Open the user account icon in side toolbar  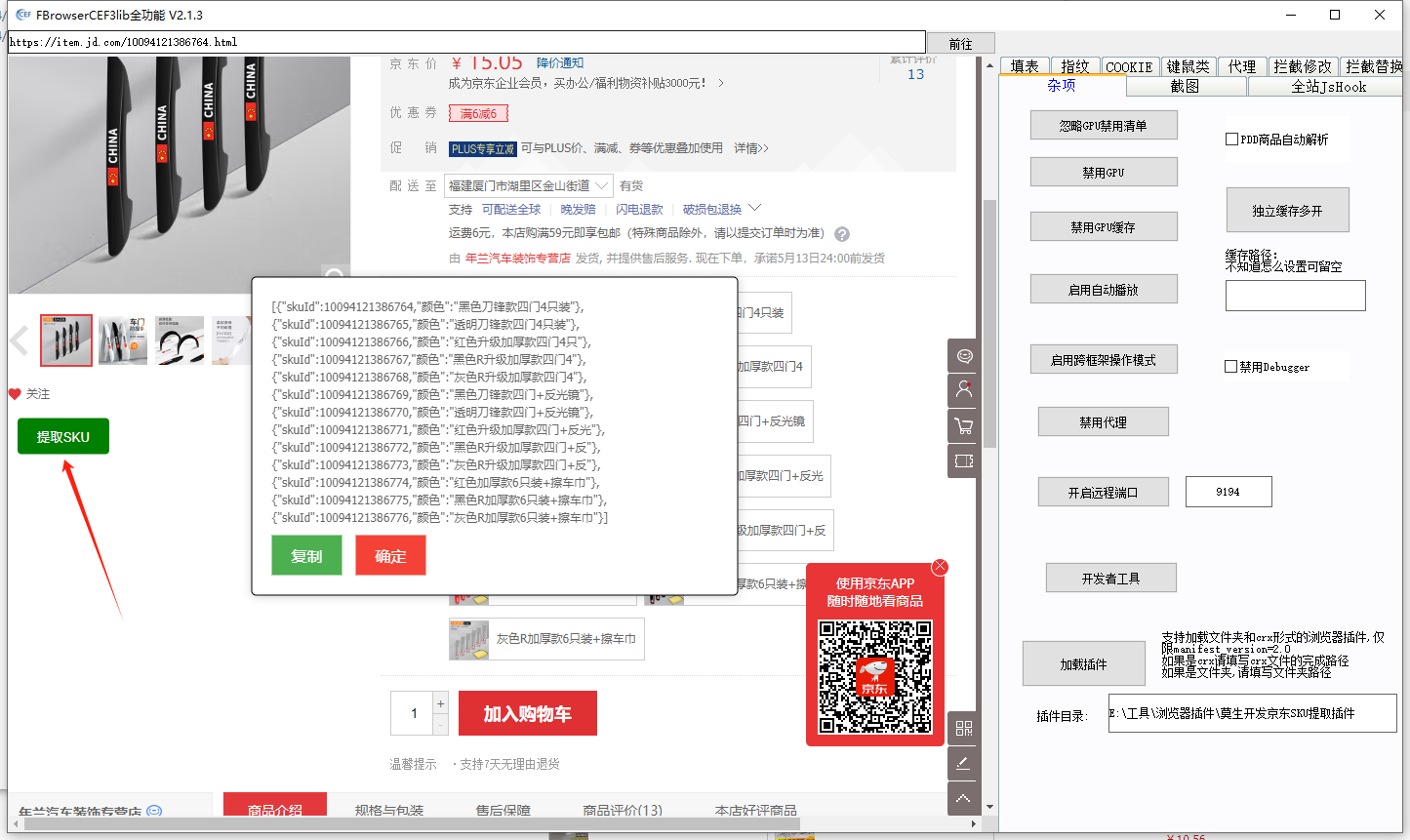(964, 390)
